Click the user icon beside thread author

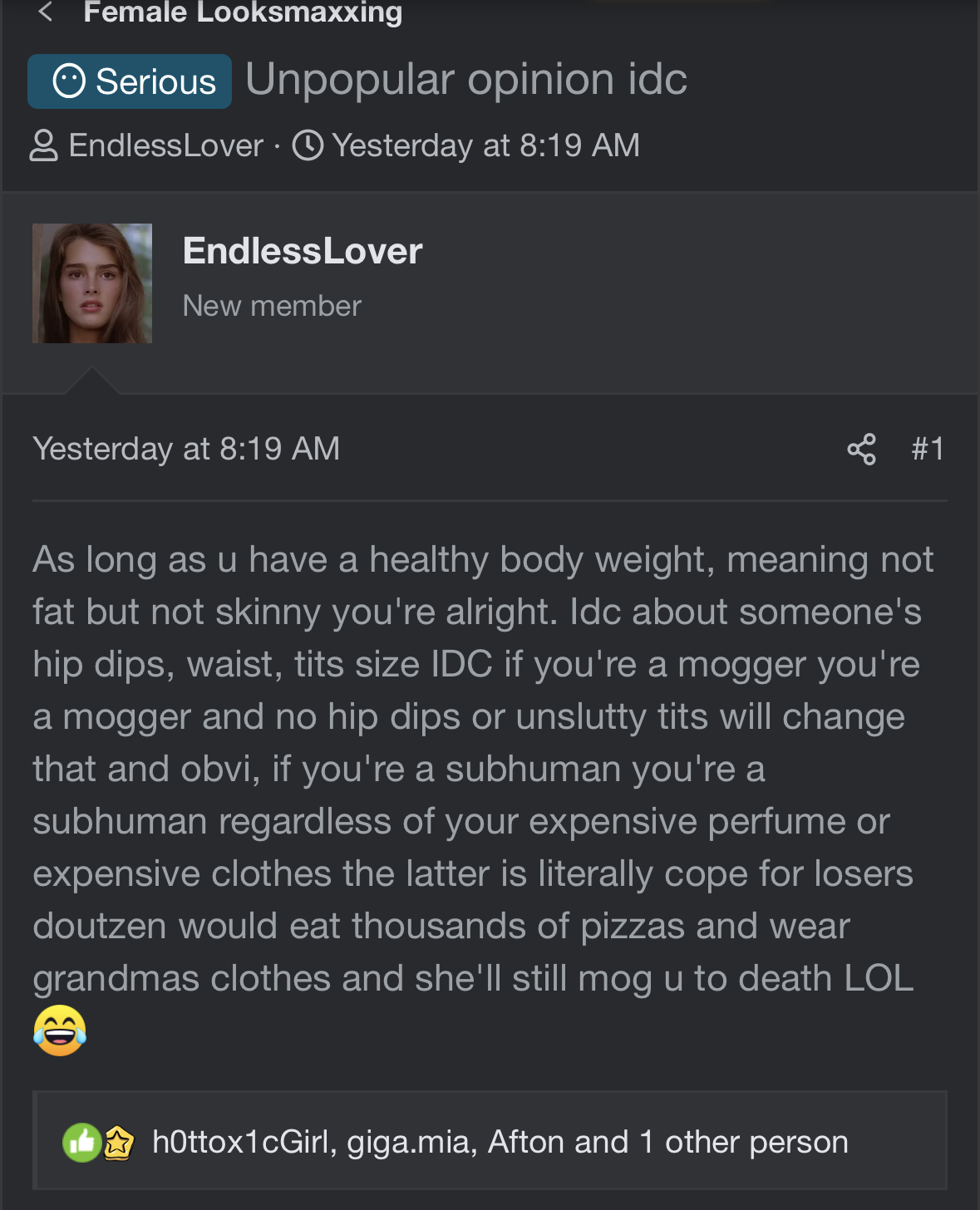pyautogui.click(x=43, y=145)
